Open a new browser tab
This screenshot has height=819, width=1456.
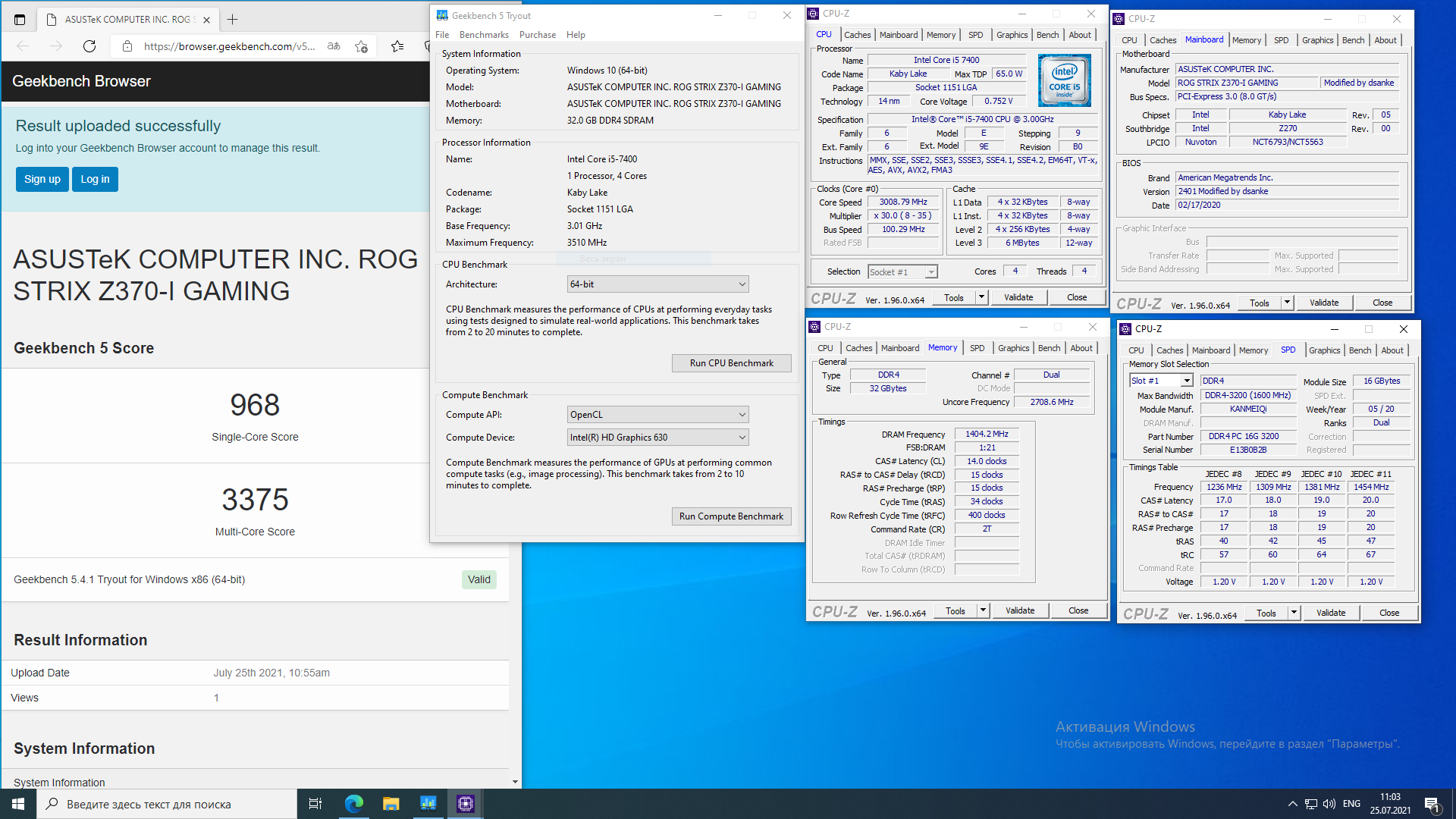(233, 20)
